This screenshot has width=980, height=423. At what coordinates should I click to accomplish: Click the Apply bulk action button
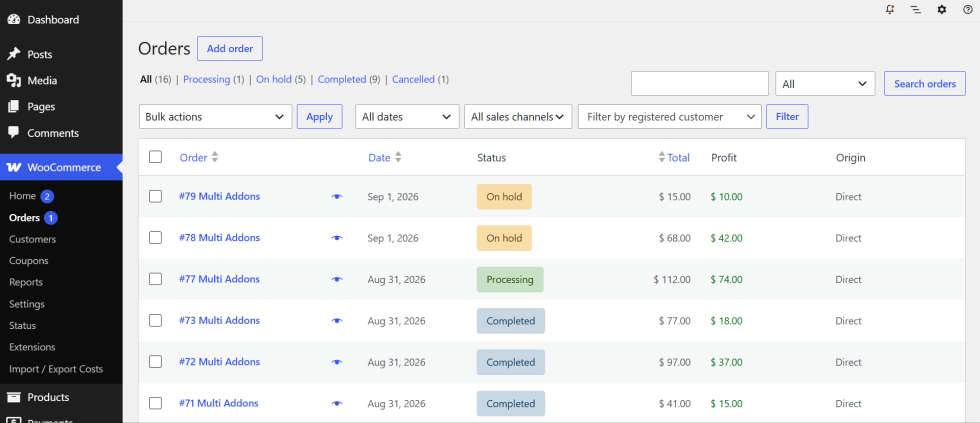point(319,117)
